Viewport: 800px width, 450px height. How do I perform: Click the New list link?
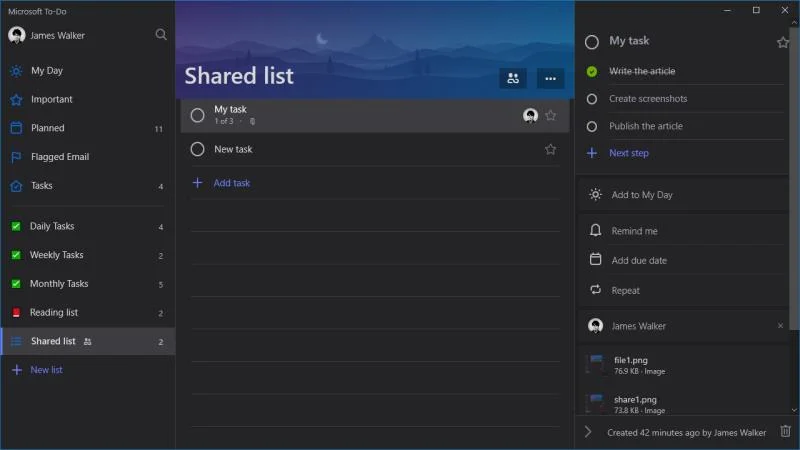(46, 370)
